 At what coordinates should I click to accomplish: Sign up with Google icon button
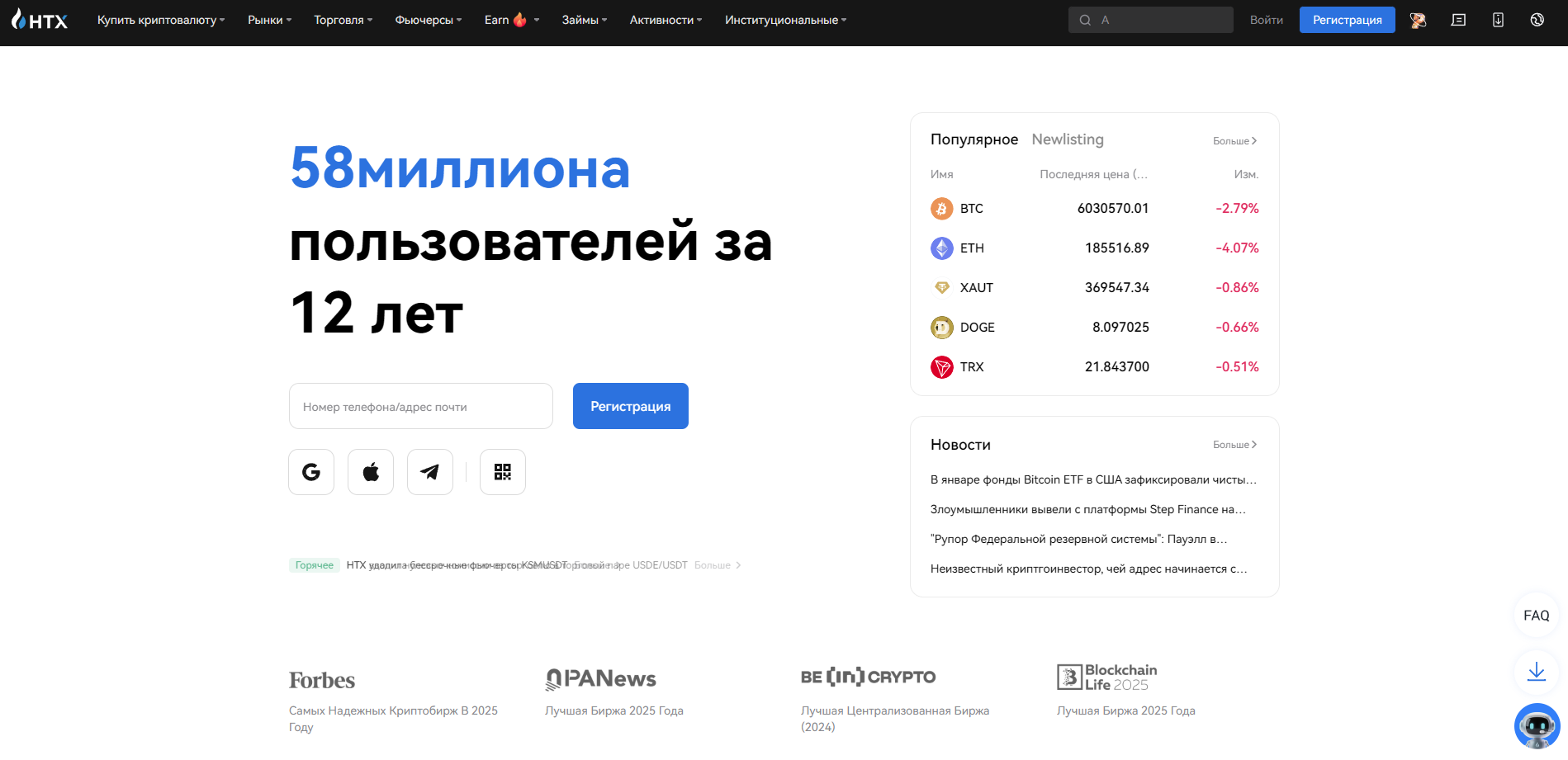(x=311, y=472)
